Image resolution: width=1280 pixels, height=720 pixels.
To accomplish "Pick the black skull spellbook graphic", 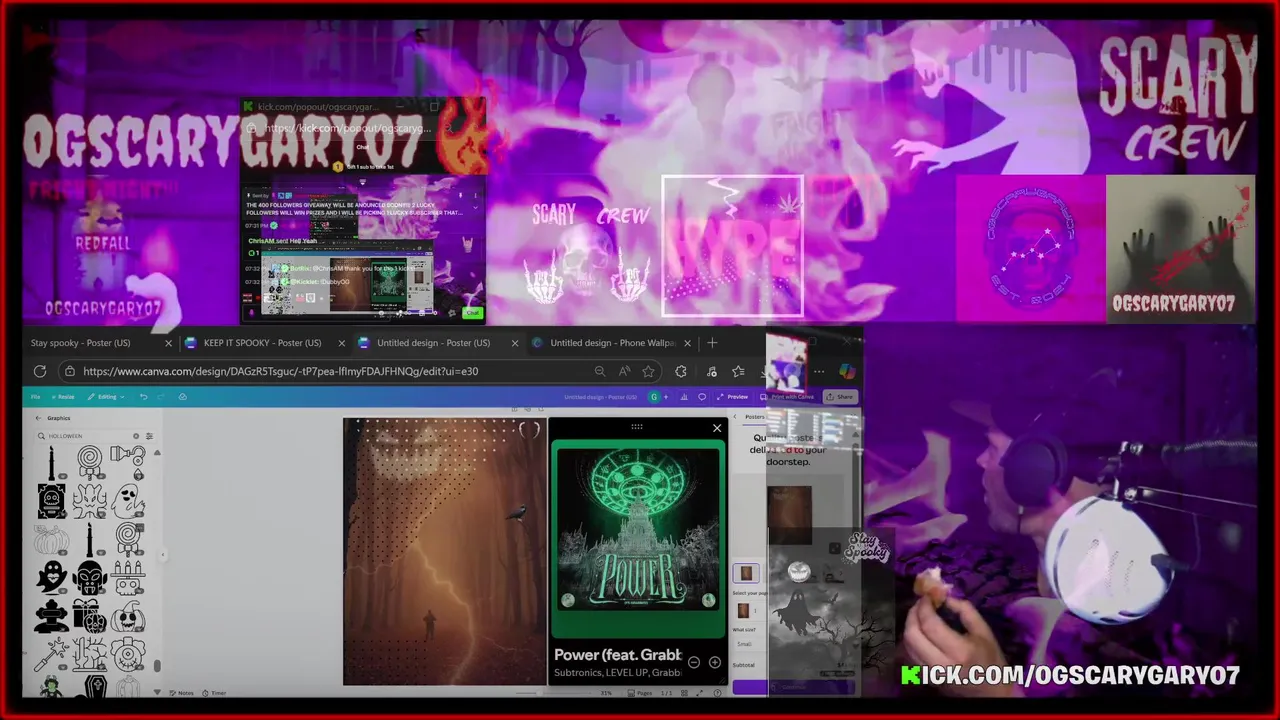I will [x=51, y=500].
